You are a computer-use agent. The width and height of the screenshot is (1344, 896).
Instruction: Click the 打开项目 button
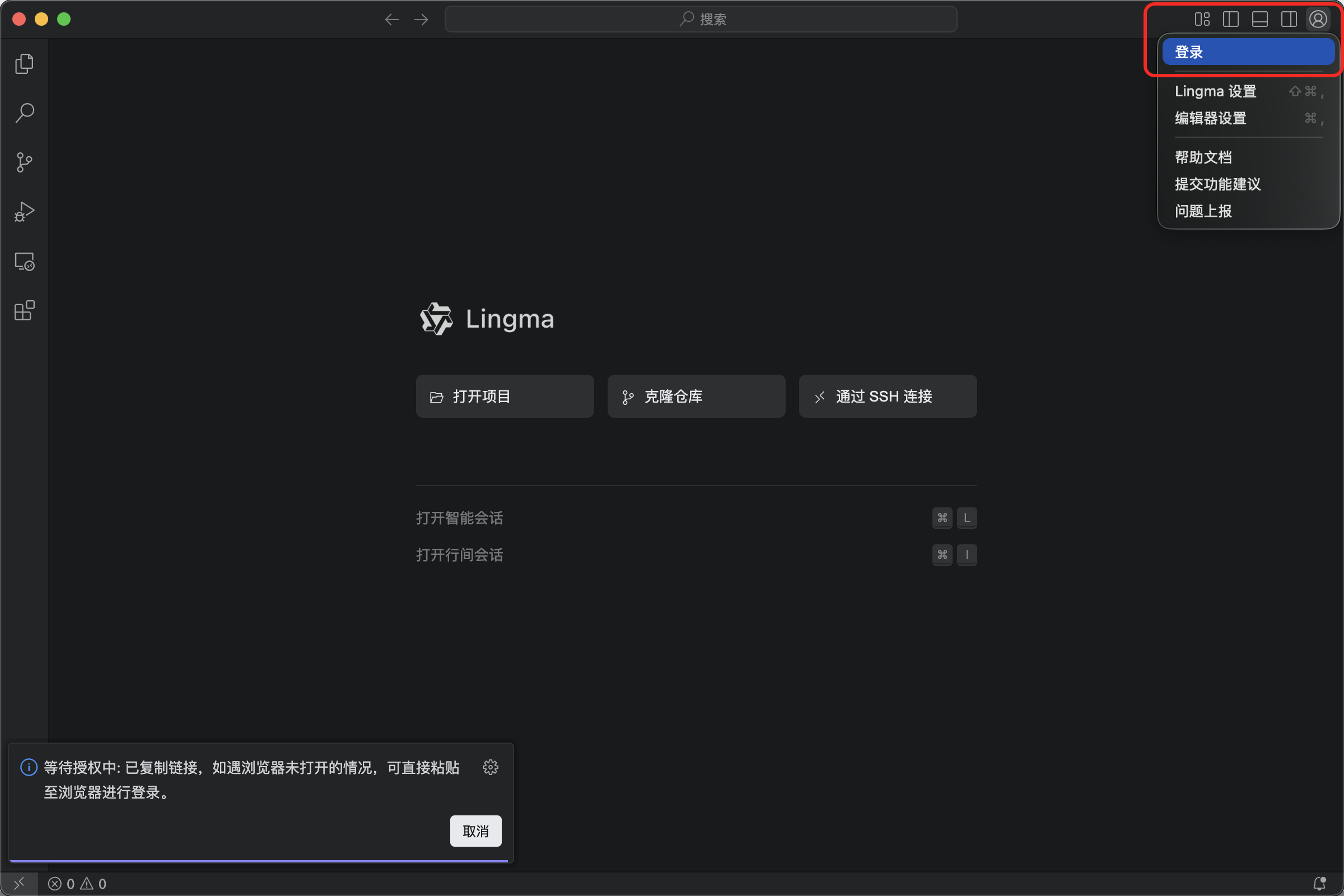coord(505,396)
